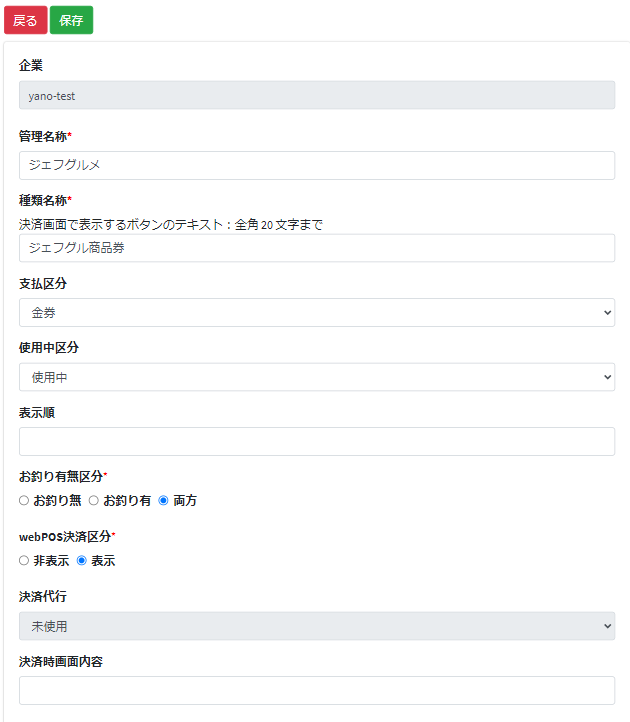The height and width of the screenshot is (722, 630).
Task: Expand the 使用中区分 dropdown
Action: point(316,377)
